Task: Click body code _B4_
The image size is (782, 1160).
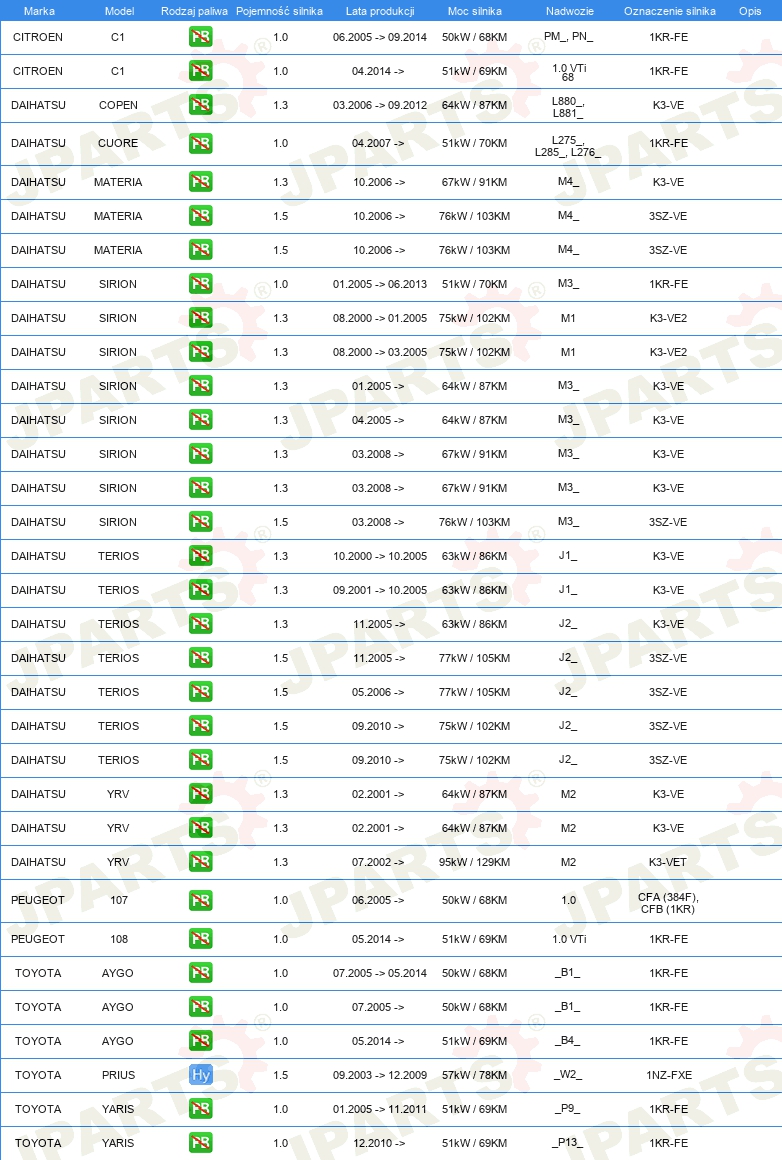Action: point(567,1041)
